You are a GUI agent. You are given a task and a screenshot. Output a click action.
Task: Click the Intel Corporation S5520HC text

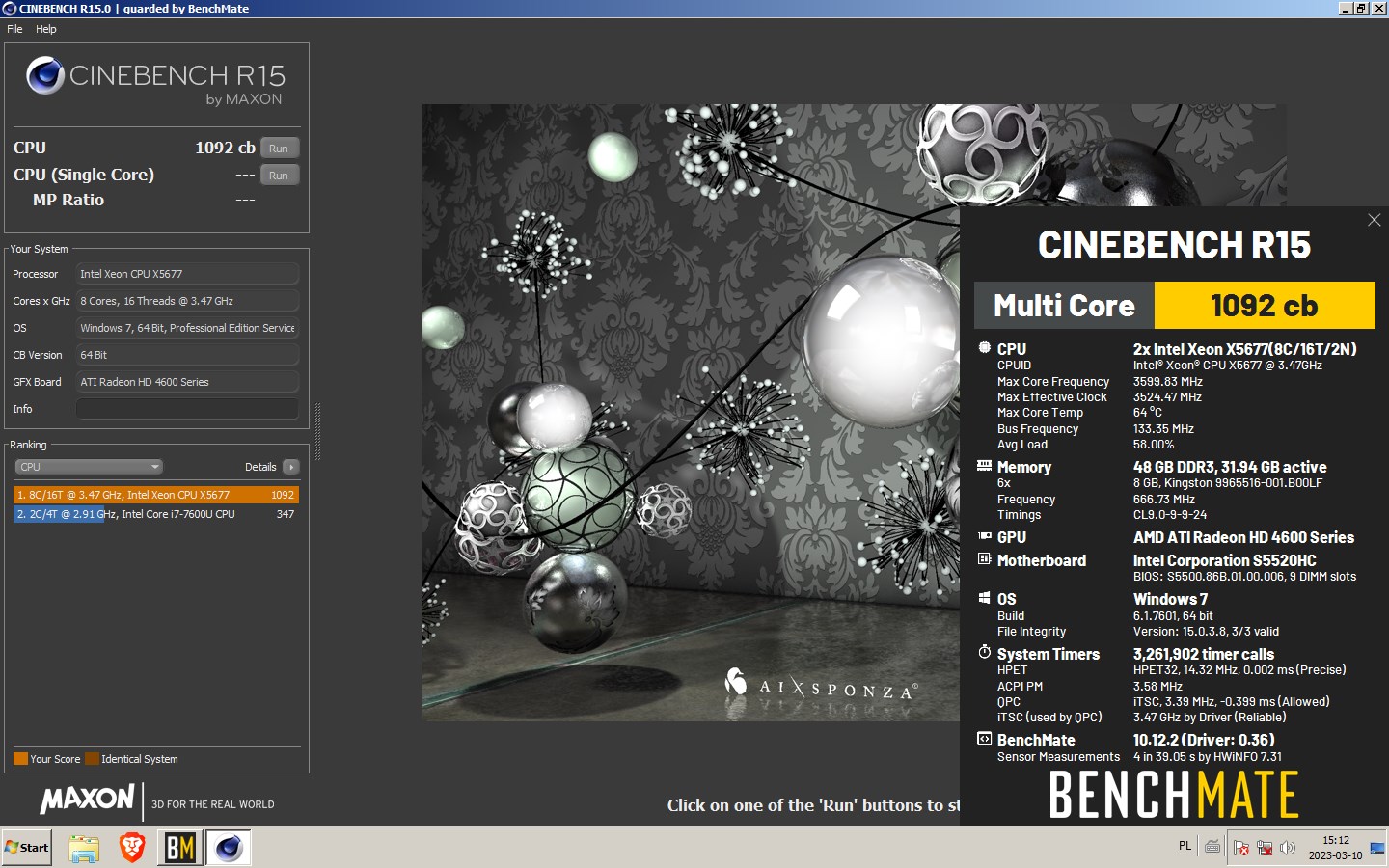tap(1224, 560)
